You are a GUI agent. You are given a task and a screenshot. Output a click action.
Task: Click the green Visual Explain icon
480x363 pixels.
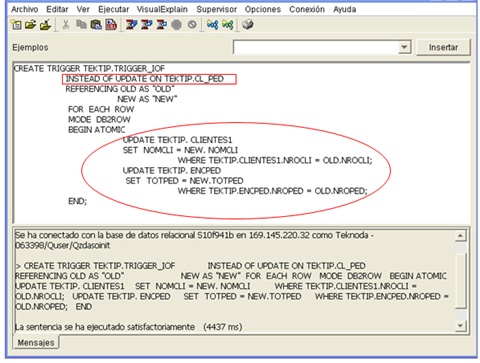pos(227,25)
